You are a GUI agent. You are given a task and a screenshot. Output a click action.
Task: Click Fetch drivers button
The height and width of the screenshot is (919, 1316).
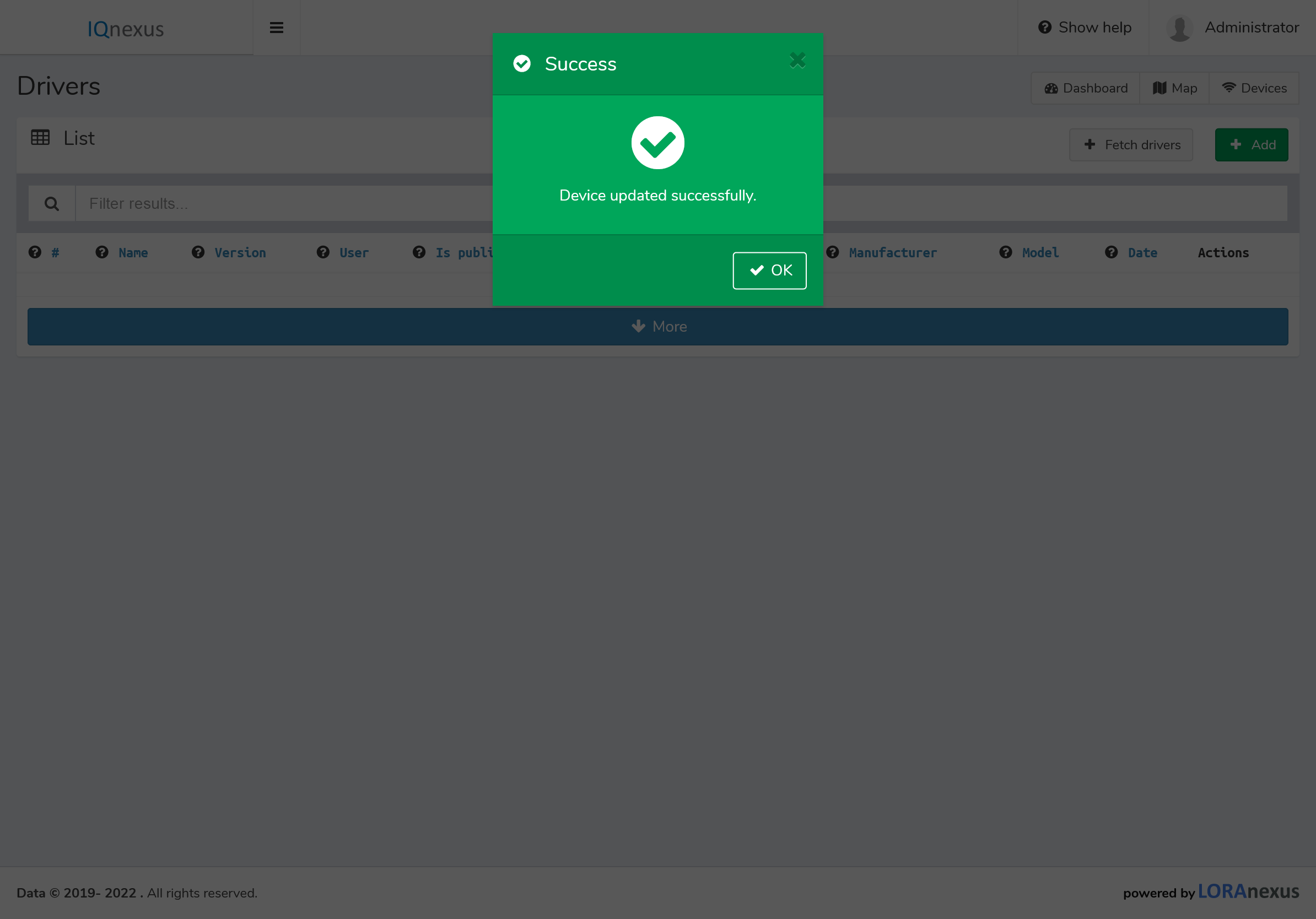point(1131,144)
